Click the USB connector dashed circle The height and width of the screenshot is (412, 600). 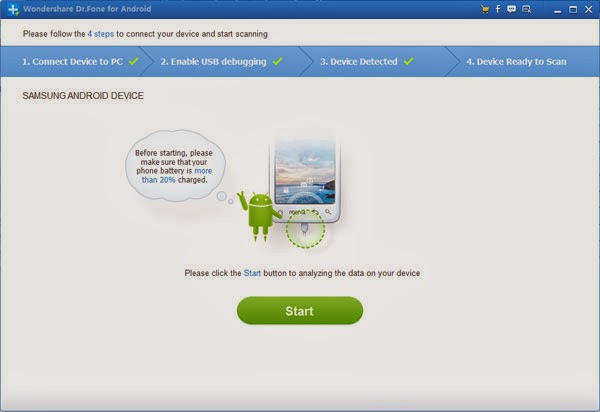305,229
